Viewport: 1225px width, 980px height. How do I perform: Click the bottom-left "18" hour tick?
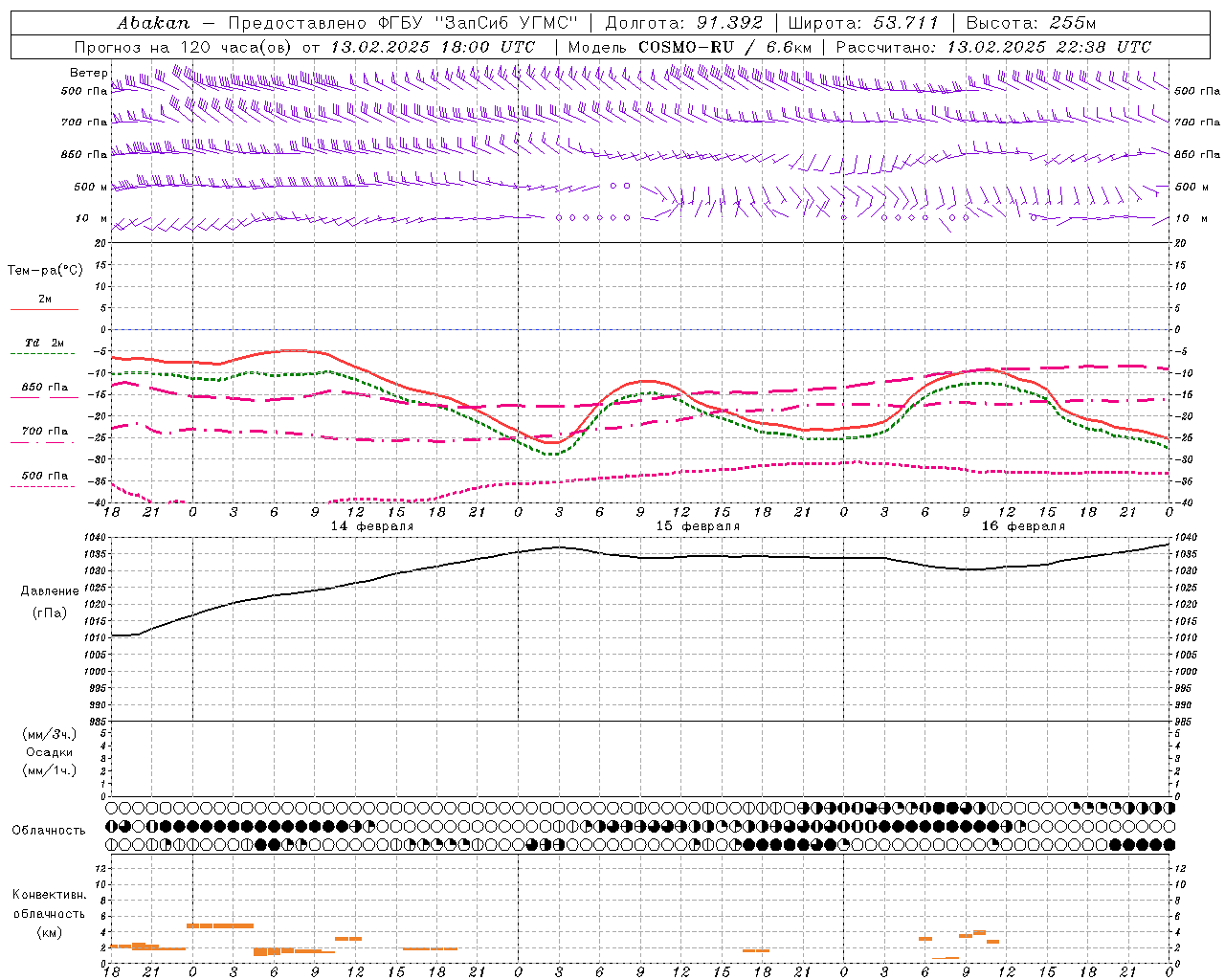pos(111,971)
